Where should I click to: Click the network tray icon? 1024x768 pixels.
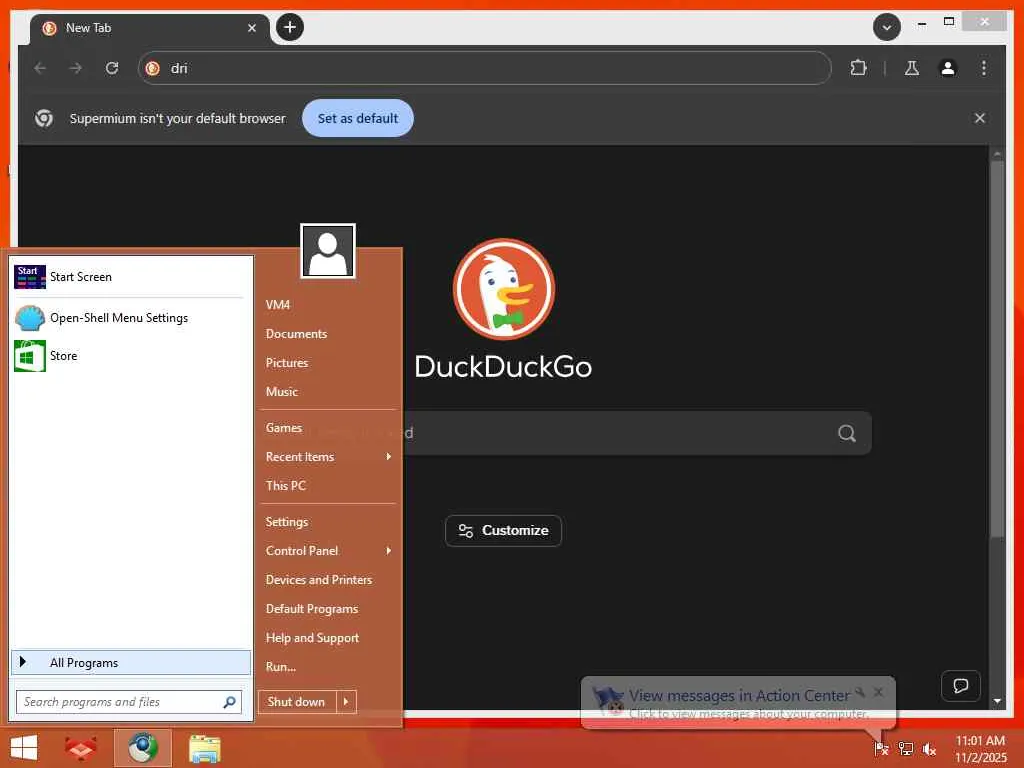point(905,748)
